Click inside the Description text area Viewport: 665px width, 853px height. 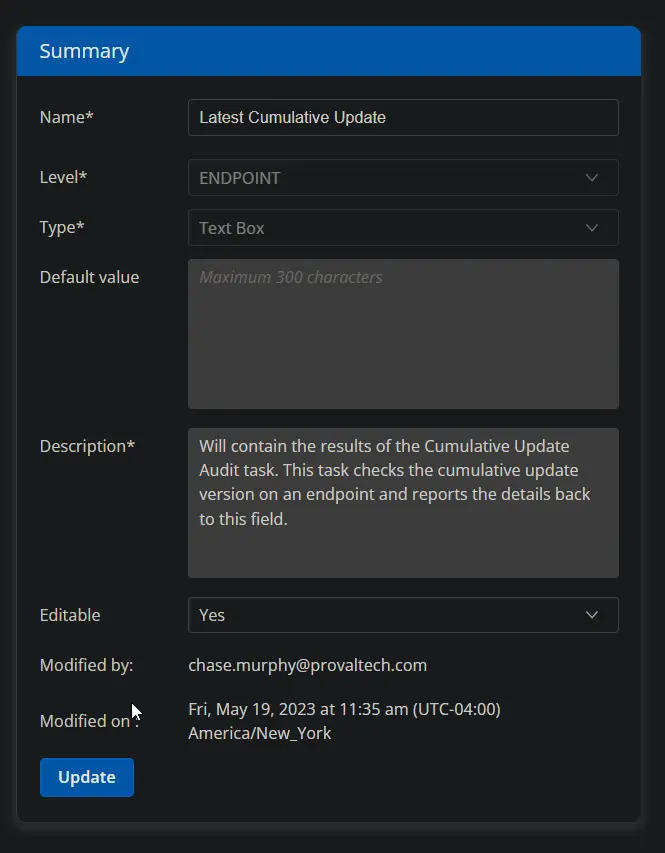(x=403, y=503)
